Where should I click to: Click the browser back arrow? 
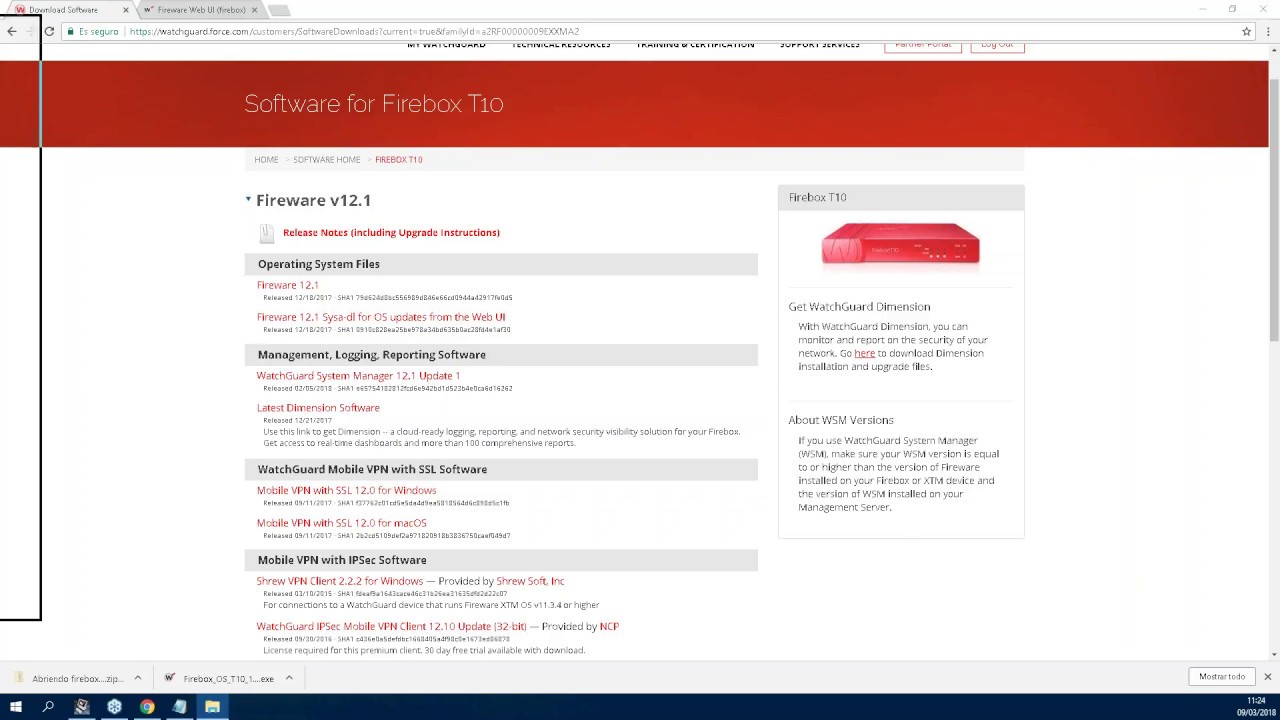(x=12, y=31)
